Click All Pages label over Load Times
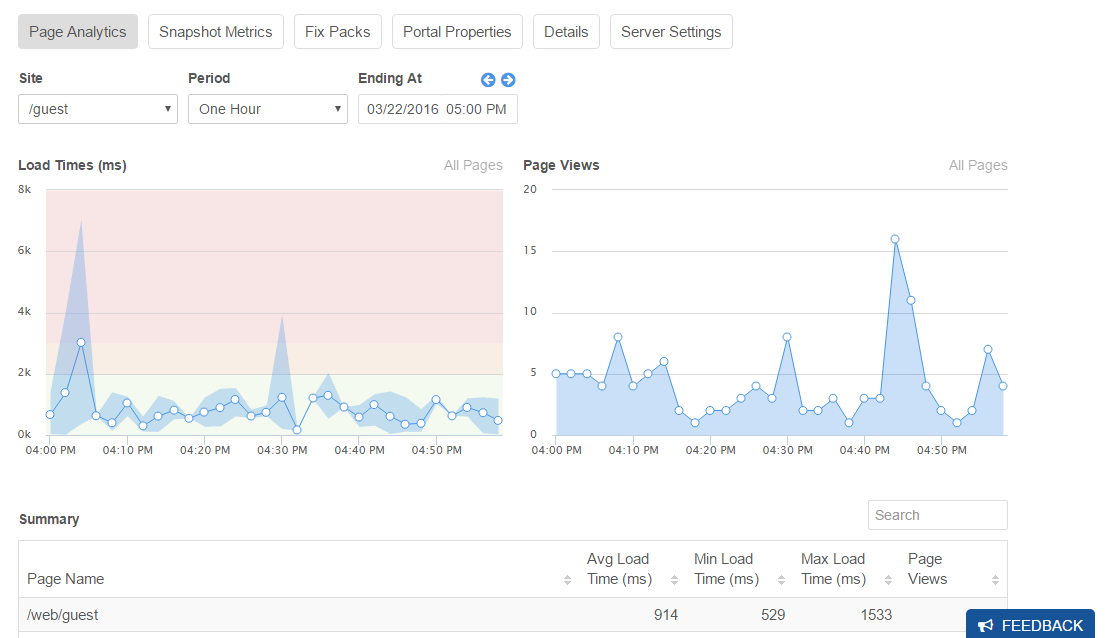This screenshot has width=1115, height=638. pos(473,165)
